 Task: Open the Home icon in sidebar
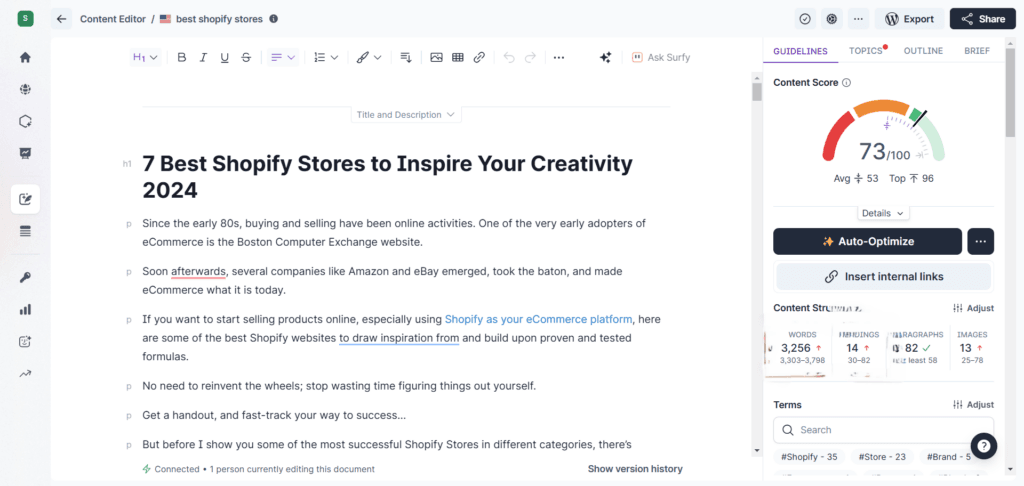25,57
